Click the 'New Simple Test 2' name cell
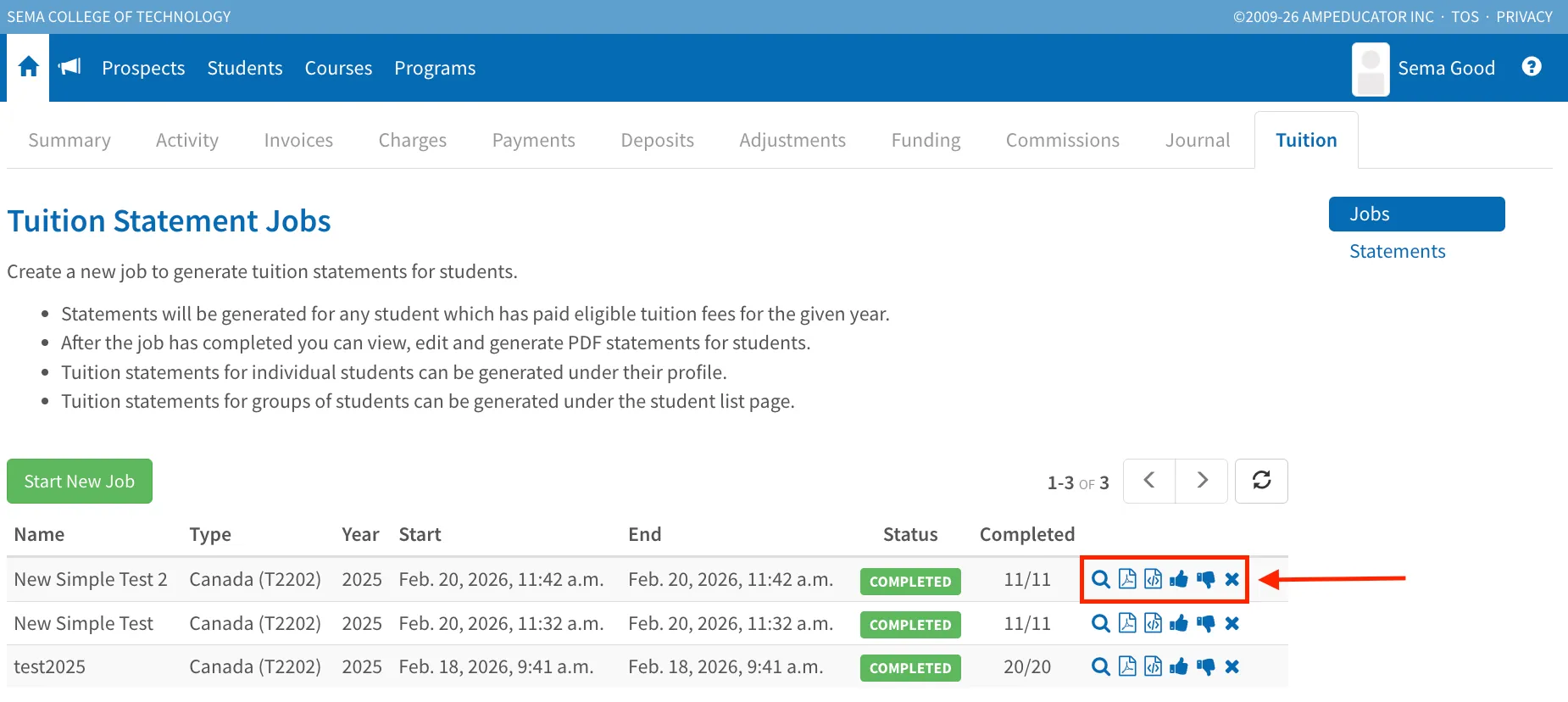1568x702 pixels. [x=91, y=579]
